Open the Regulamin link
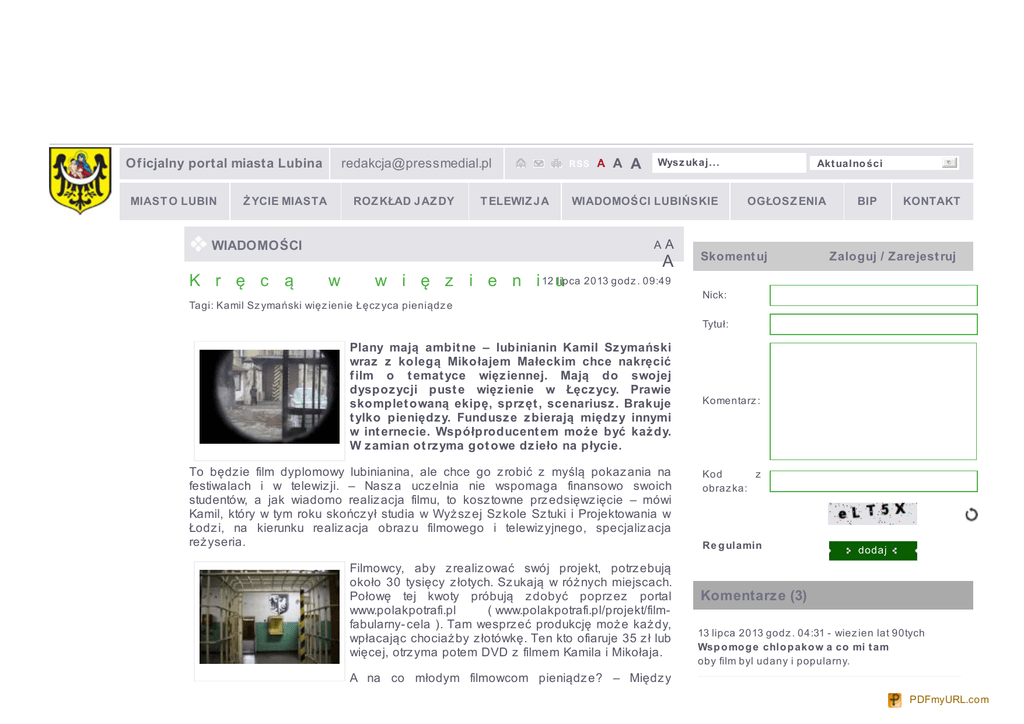 pyautogui.click(x=732, y=545)
